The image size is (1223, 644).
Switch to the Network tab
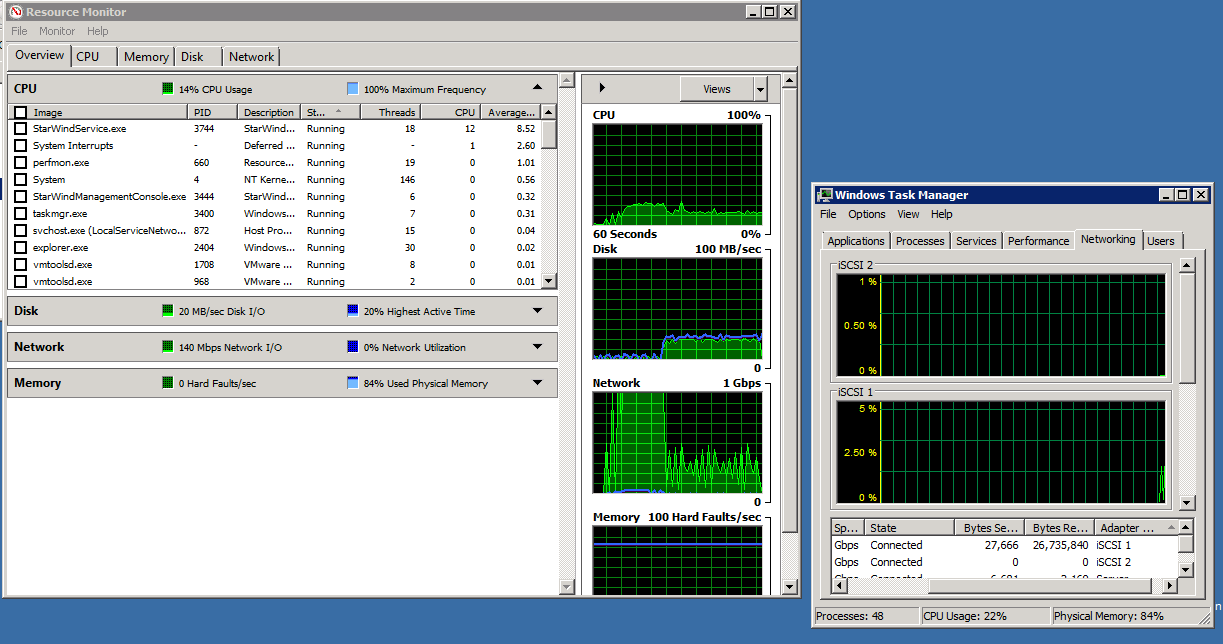[251, 57]
